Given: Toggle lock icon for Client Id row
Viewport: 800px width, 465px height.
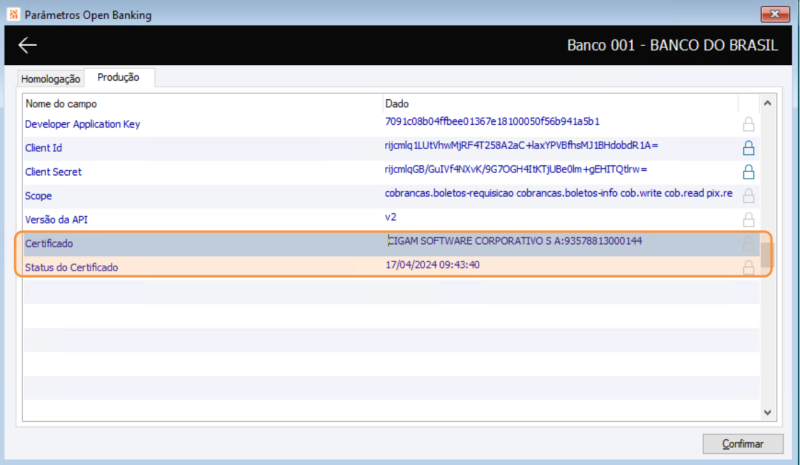Looking at the screenshot, I should point(748,148).
